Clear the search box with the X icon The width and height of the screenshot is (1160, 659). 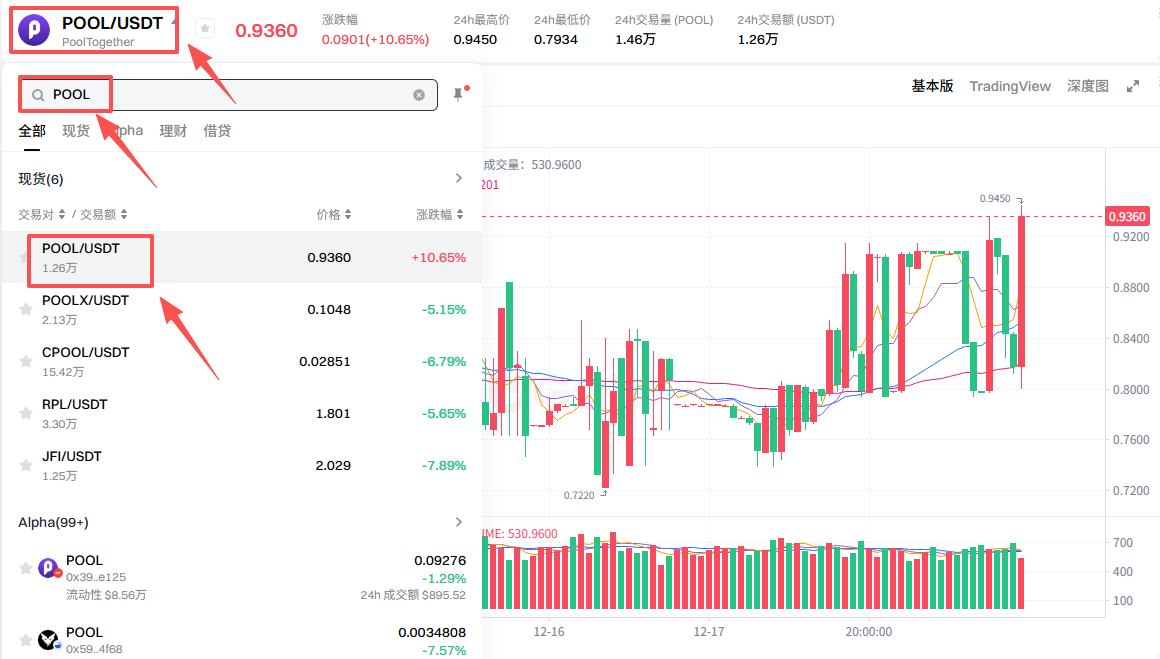click(419, 94)
